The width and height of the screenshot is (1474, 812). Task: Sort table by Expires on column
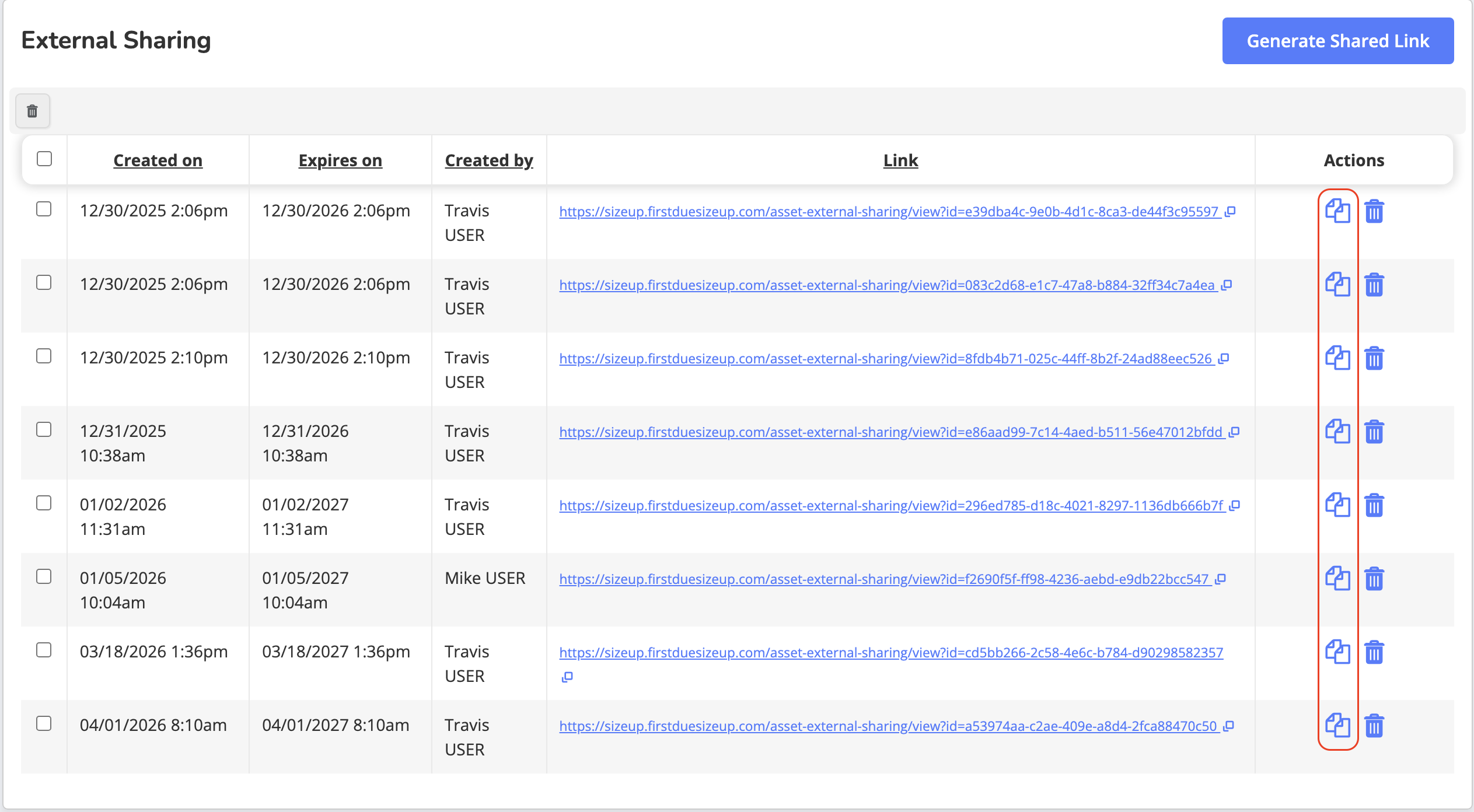click(x=340, y=160)
